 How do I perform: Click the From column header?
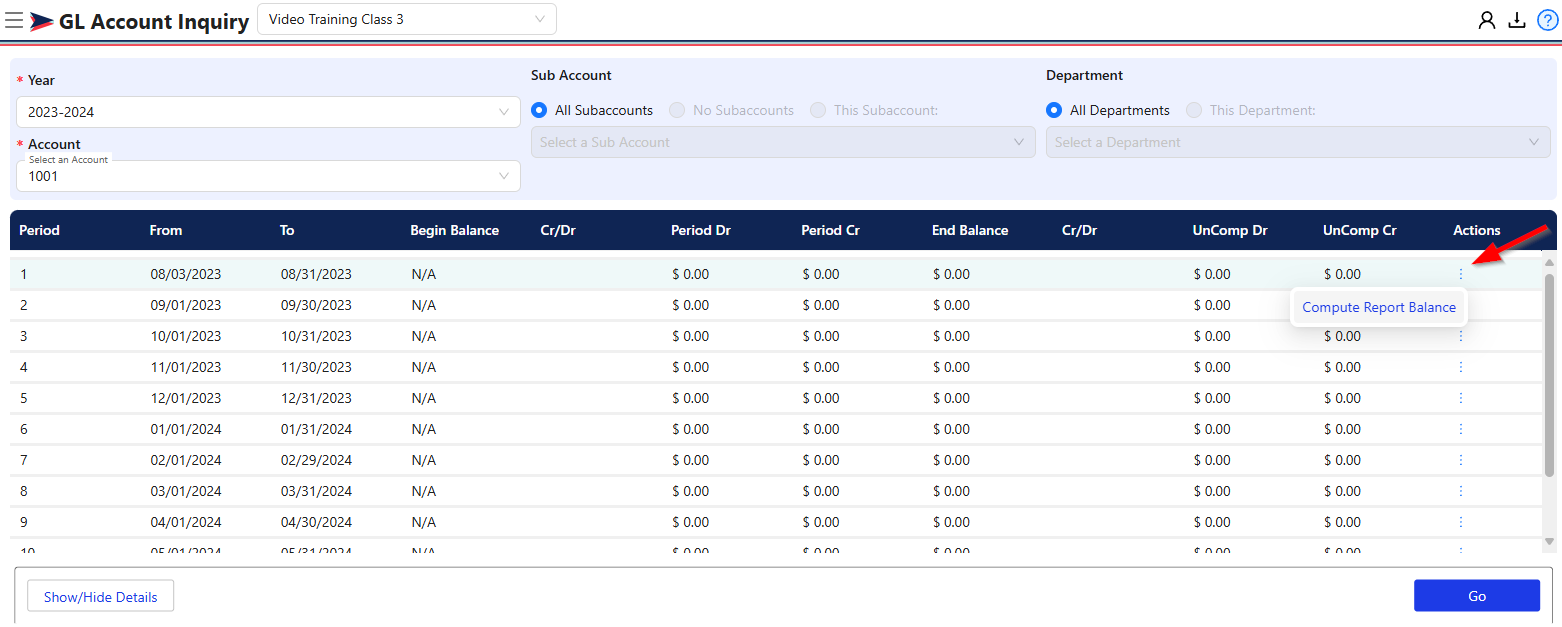point(166,230)
